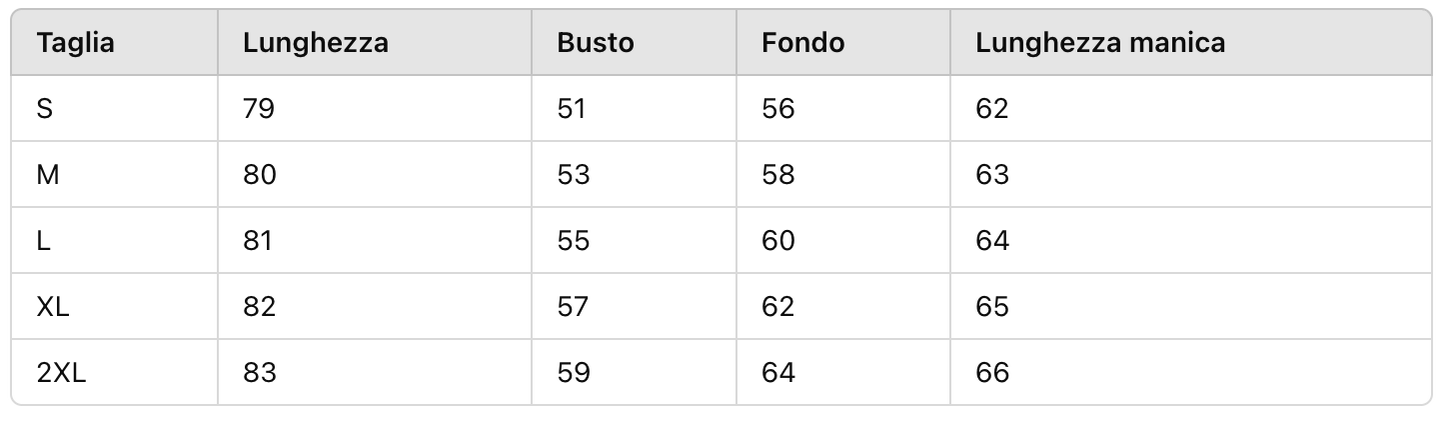Click the Lunghezza column header
This screenshot has width=1445, height=428.
pos(315,43)
